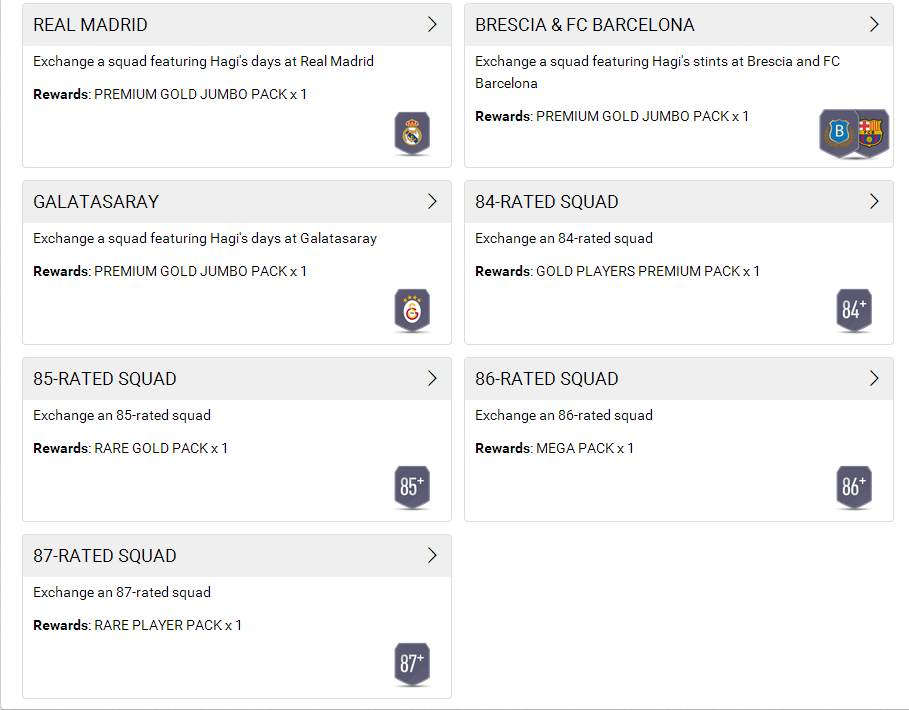The height and width of the screenshot is (710, 909).
Task: Click the FC Barcelona crest badge
Action: (x=872, y=132)
